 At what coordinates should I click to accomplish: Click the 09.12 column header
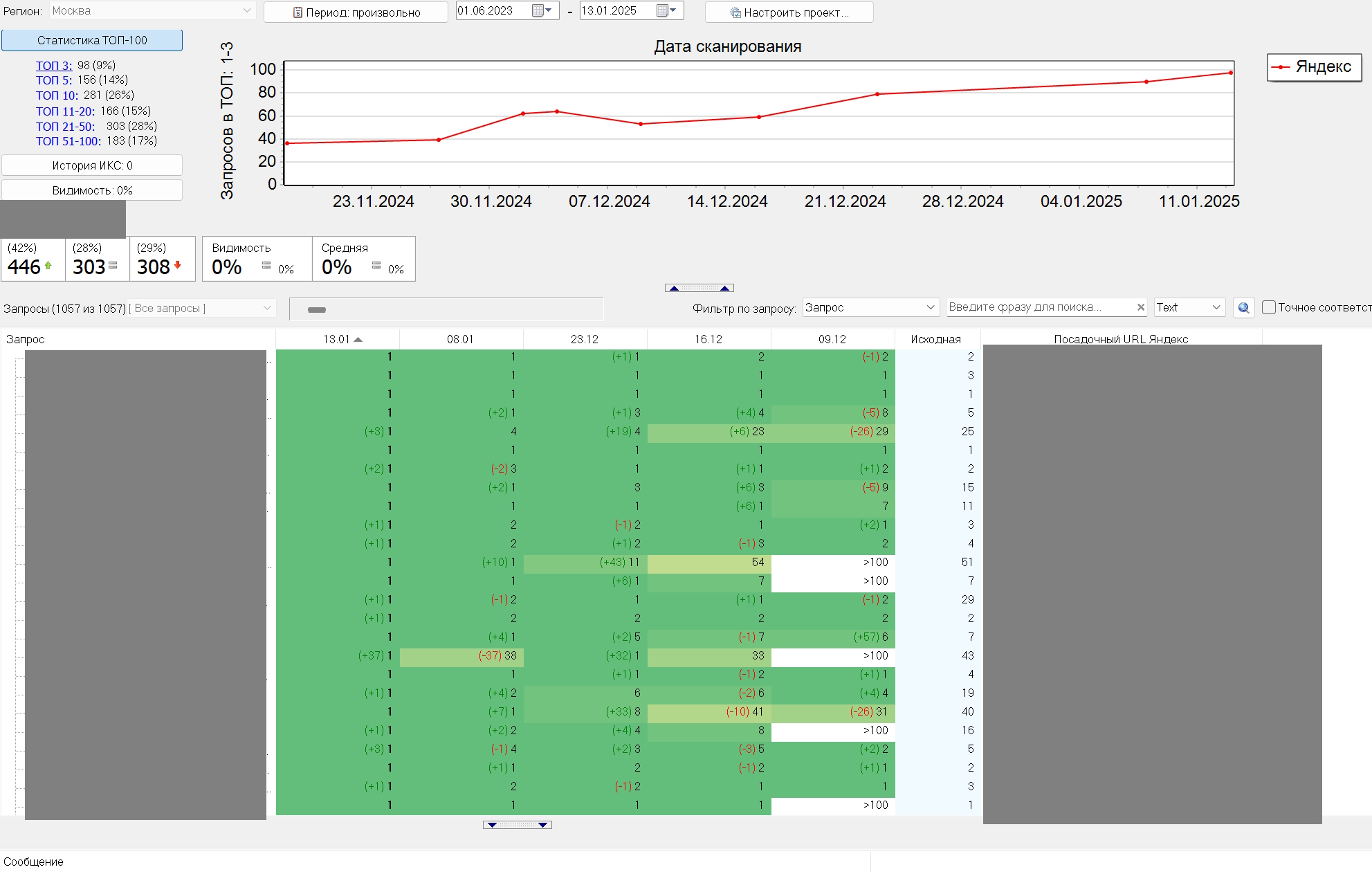tap(832, 339)
